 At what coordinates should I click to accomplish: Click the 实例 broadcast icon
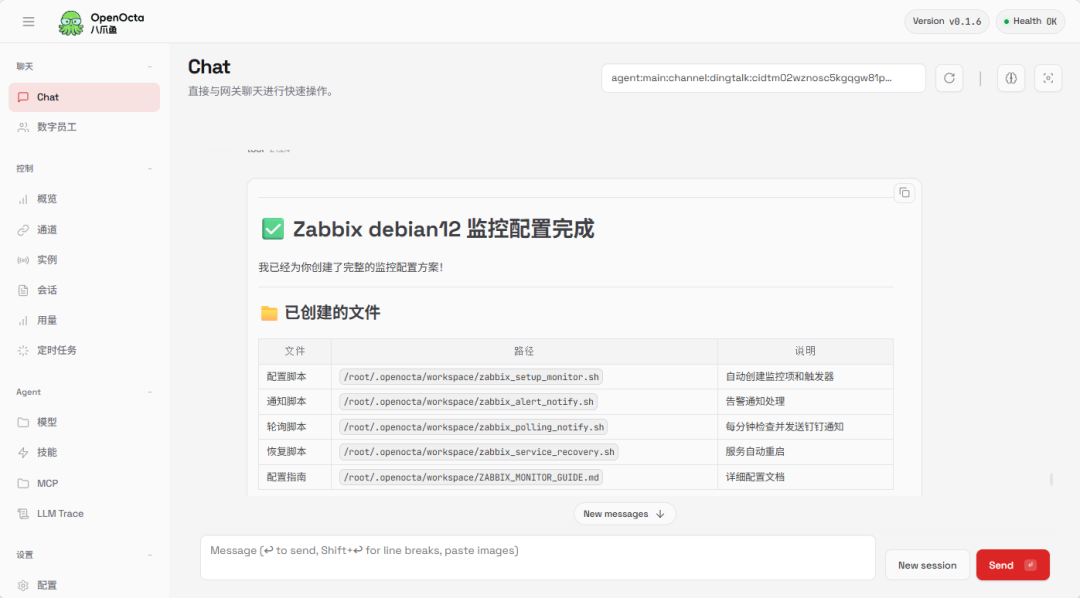pos(23,260)
